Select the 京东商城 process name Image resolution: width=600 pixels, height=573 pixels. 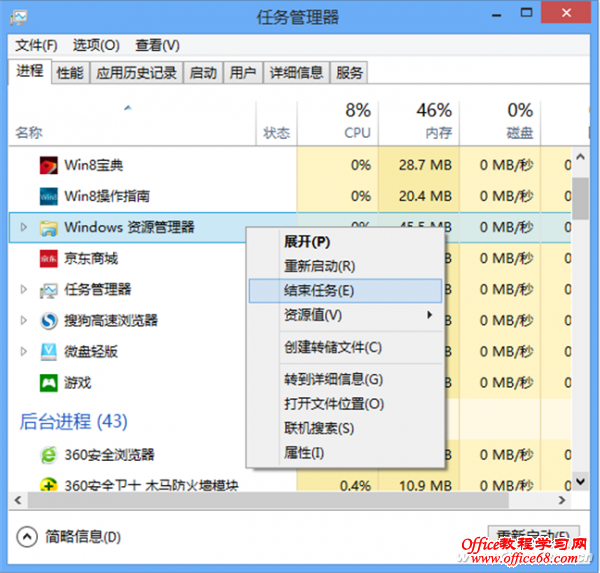(x=91, y=259)
